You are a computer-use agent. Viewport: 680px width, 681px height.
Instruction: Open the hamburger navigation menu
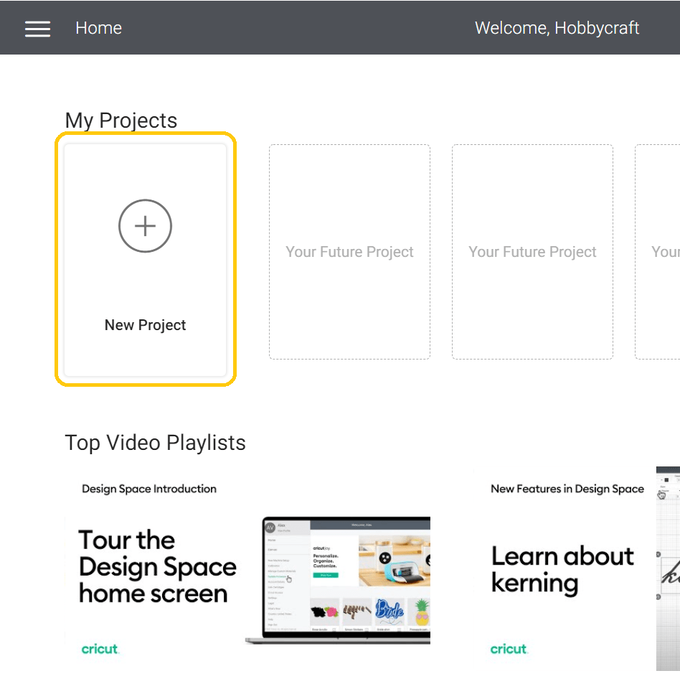point(38,28)
